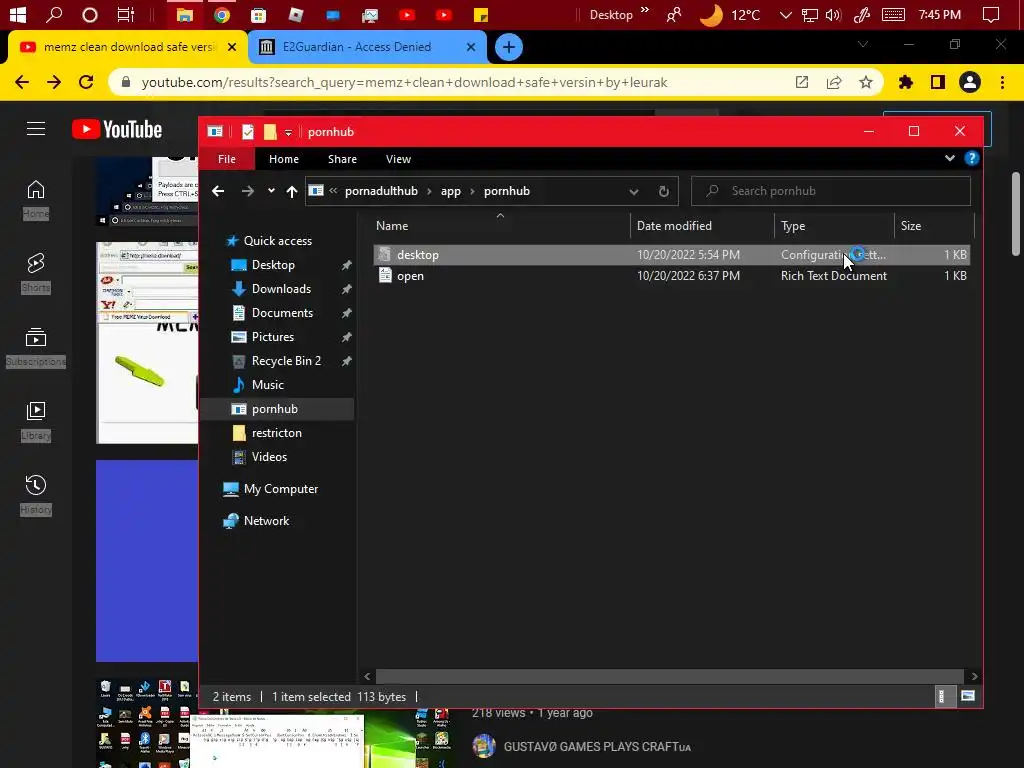Image resolution: width=1024 pixels, height=768 pixels.
Task: Go to YouTube Home in sidebar
Action: pyautogui.click(x=36, y=199)
